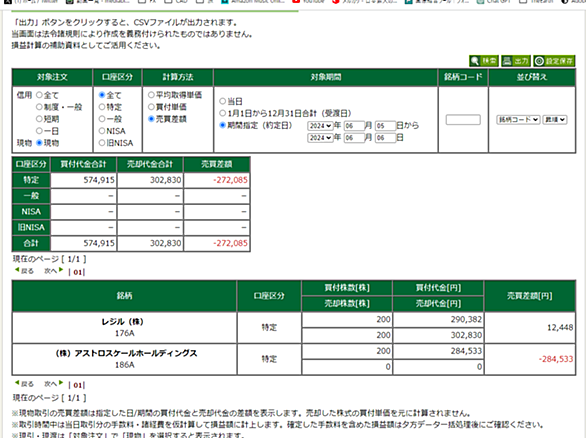Click 買付代金合計 summary header

[83, 164]
